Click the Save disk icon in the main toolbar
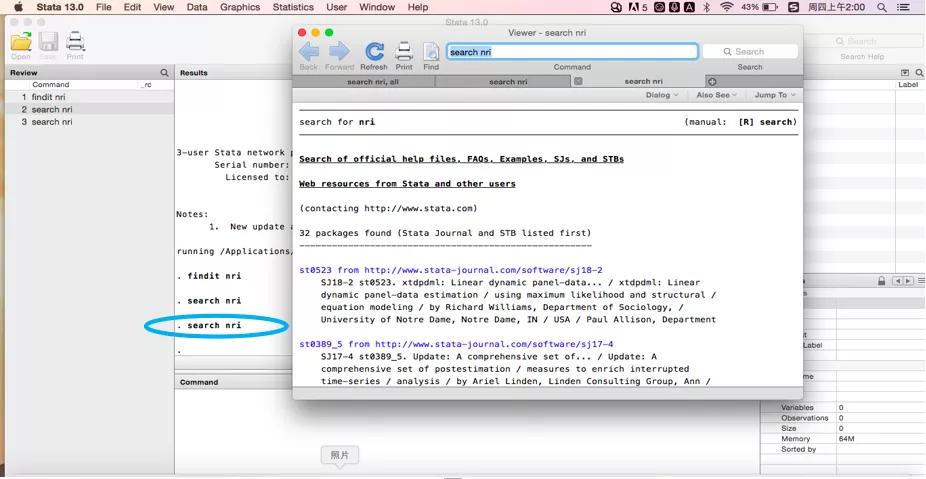The image size is (926, 479). [x=48, y=42]
